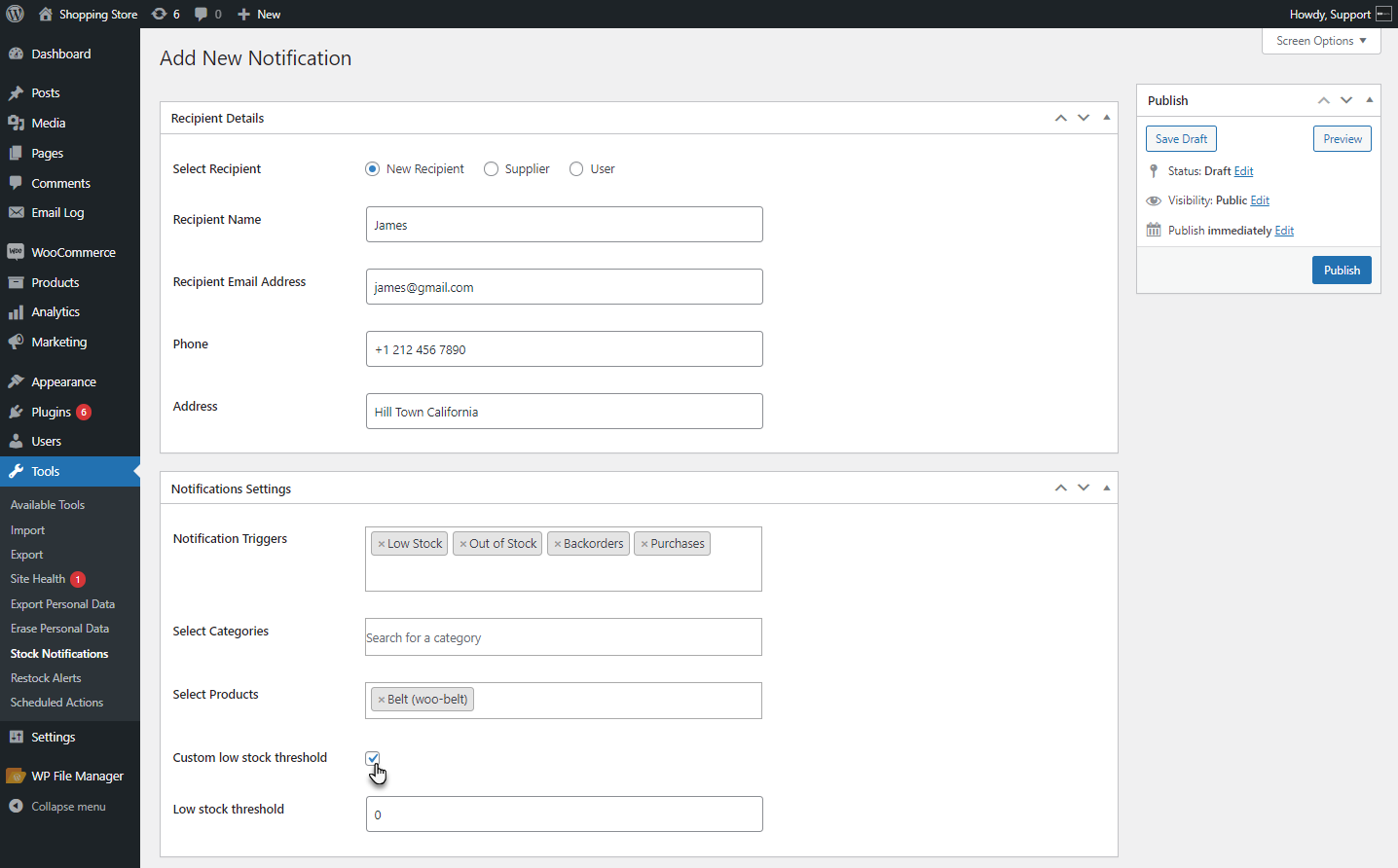Open Available Tools submenu item
Viewport: 1398px width, 868px height.
48,505
